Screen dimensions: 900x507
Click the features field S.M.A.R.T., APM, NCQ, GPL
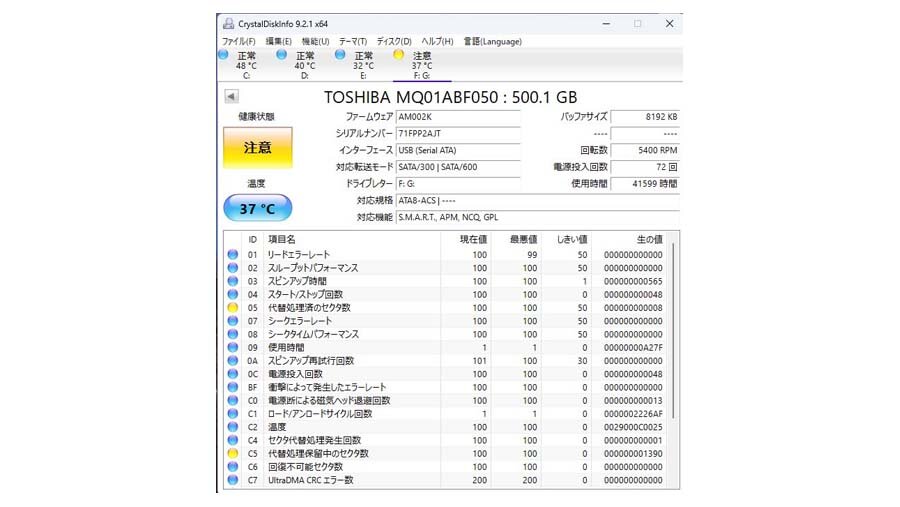coord(538,217)
